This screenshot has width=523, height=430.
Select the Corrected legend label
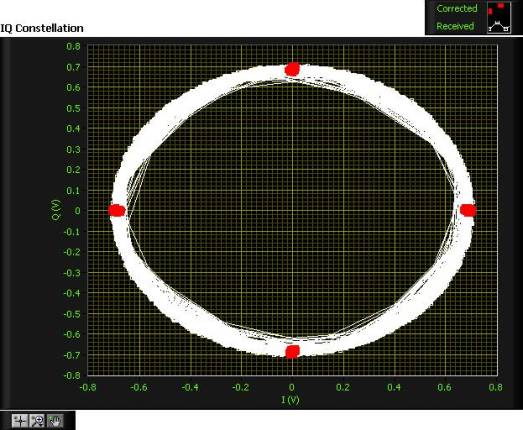[x=457, y=8]
